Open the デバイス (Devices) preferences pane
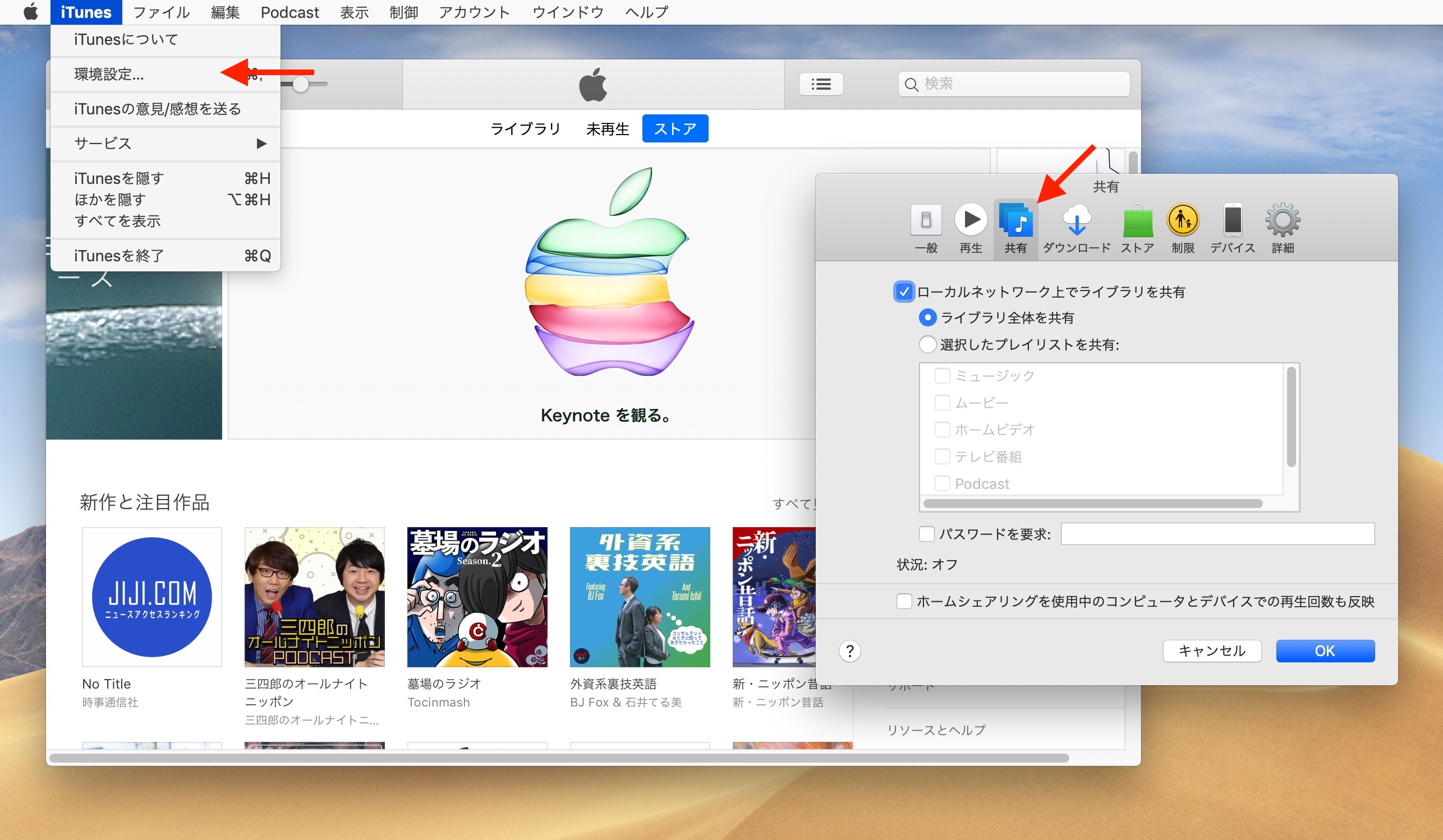 (1232, 229)
